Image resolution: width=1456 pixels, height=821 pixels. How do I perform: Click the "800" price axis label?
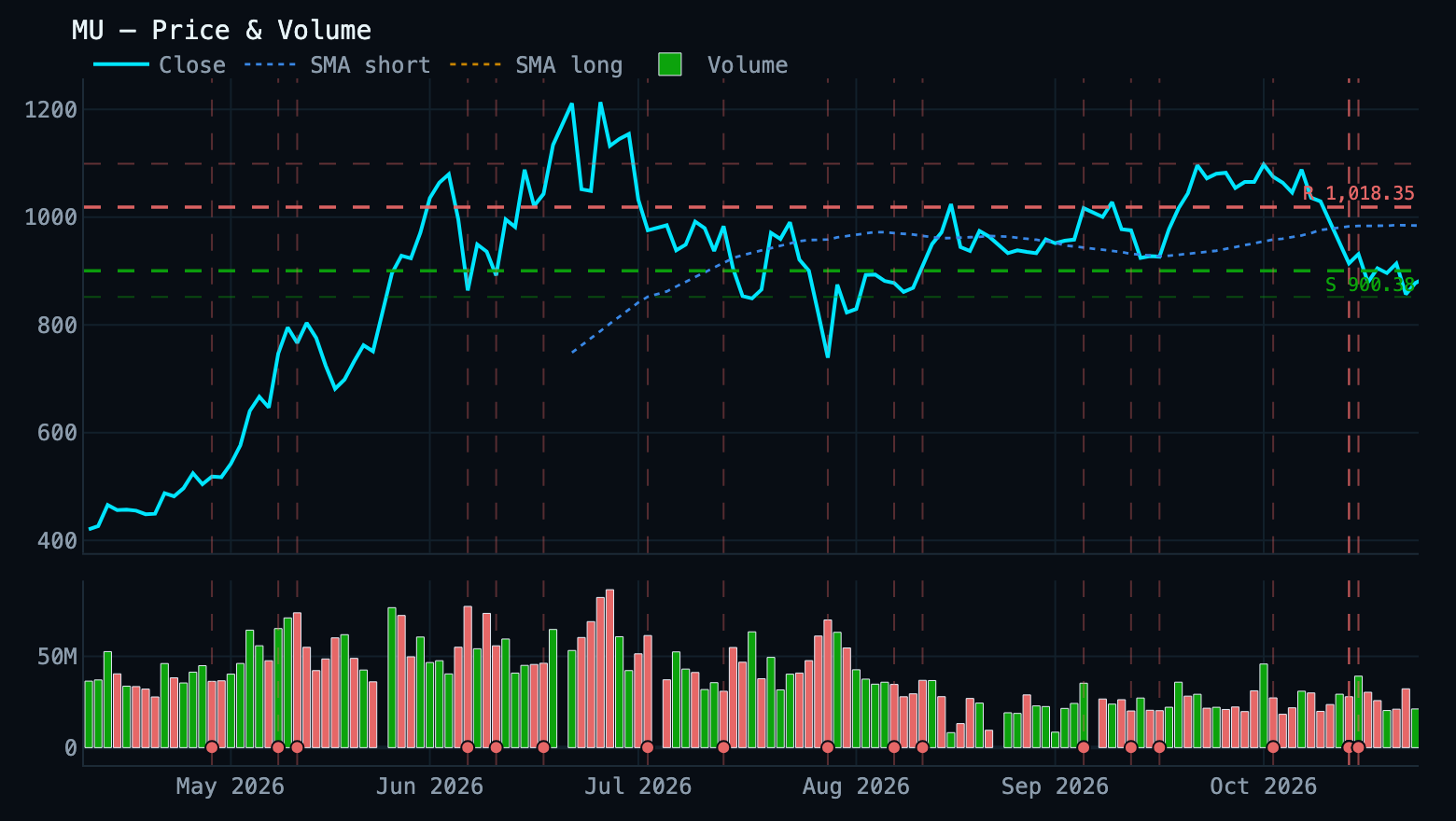tap(58, 326)
